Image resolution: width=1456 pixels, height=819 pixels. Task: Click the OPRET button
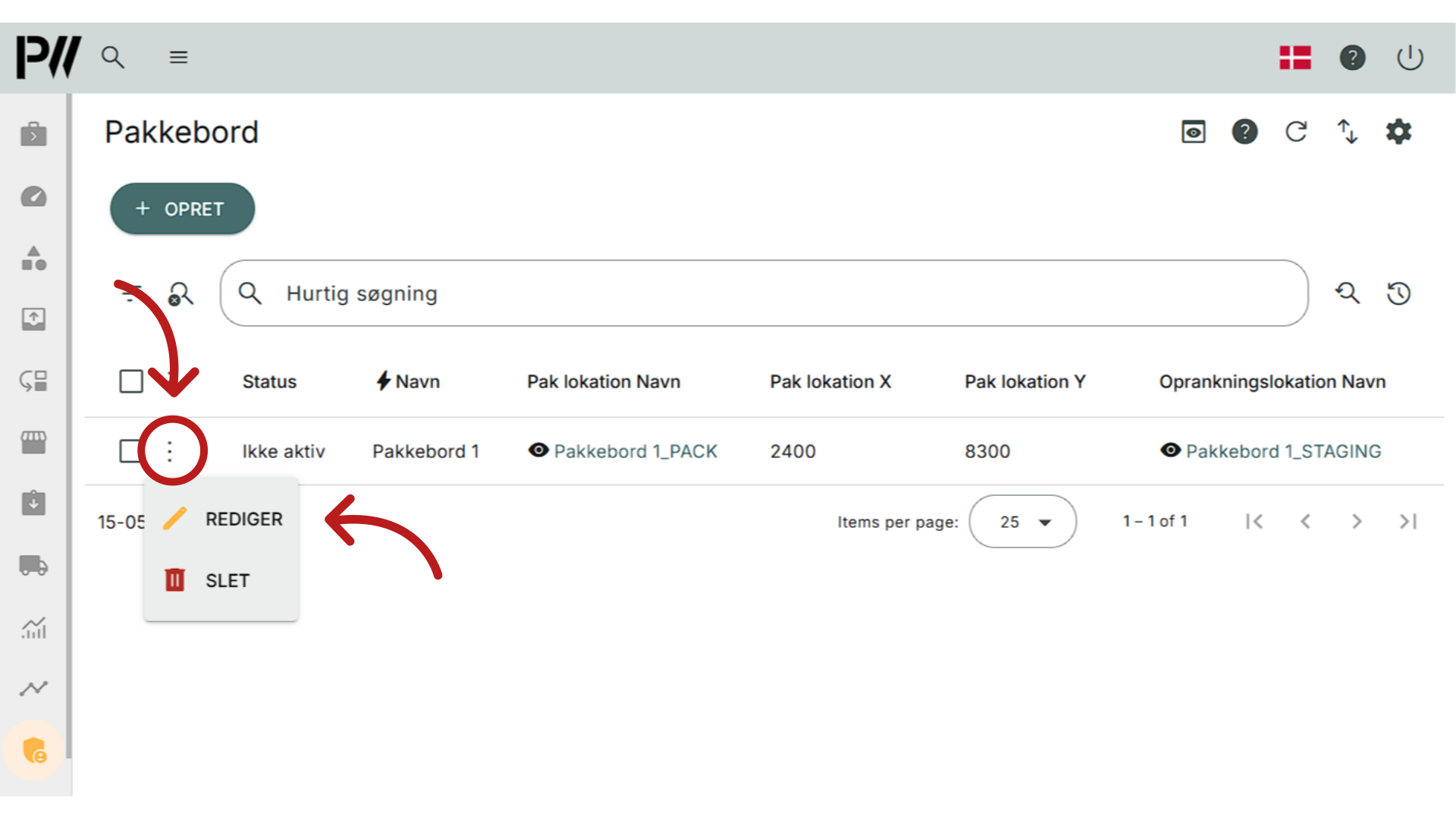182,209
